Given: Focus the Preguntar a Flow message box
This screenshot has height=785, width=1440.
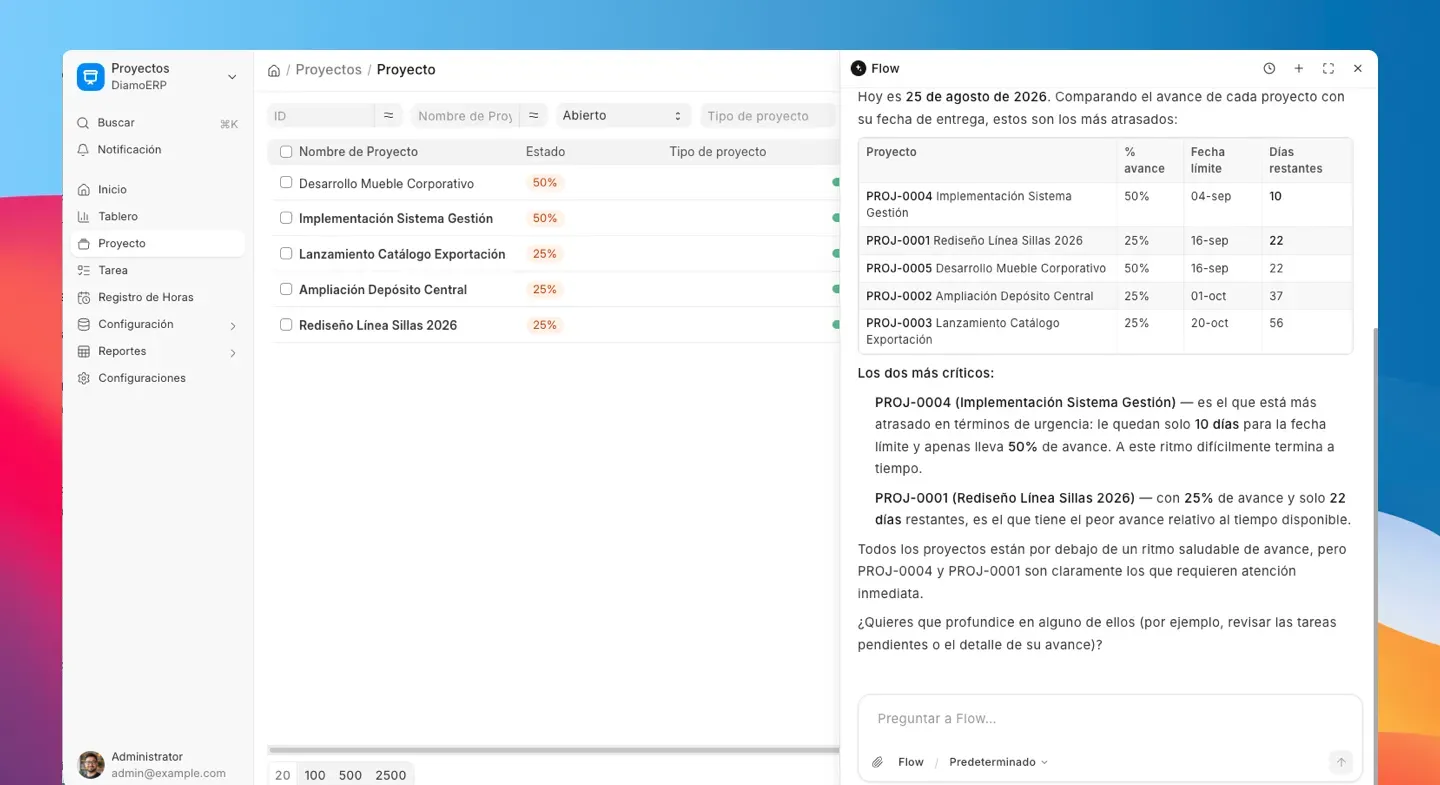Looking at the screenshot, I should coord(1110,719).
